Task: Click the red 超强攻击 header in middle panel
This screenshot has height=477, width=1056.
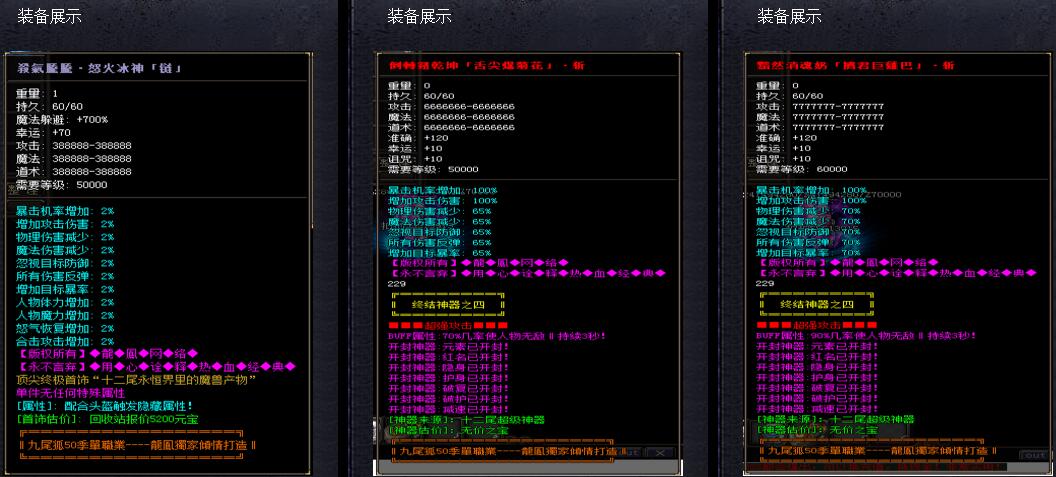Action: tap(450, 325)
